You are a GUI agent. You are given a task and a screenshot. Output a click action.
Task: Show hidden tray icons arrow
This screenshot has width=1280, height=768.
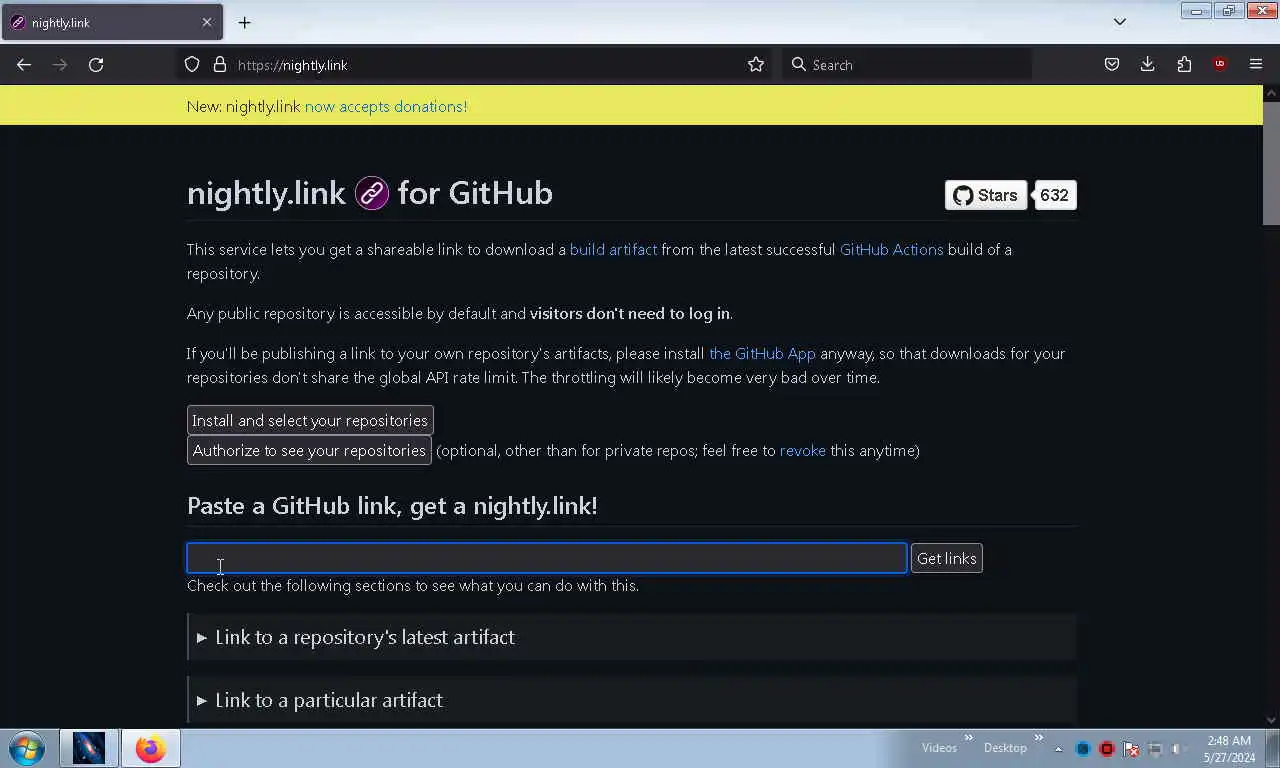(1058, 749)
